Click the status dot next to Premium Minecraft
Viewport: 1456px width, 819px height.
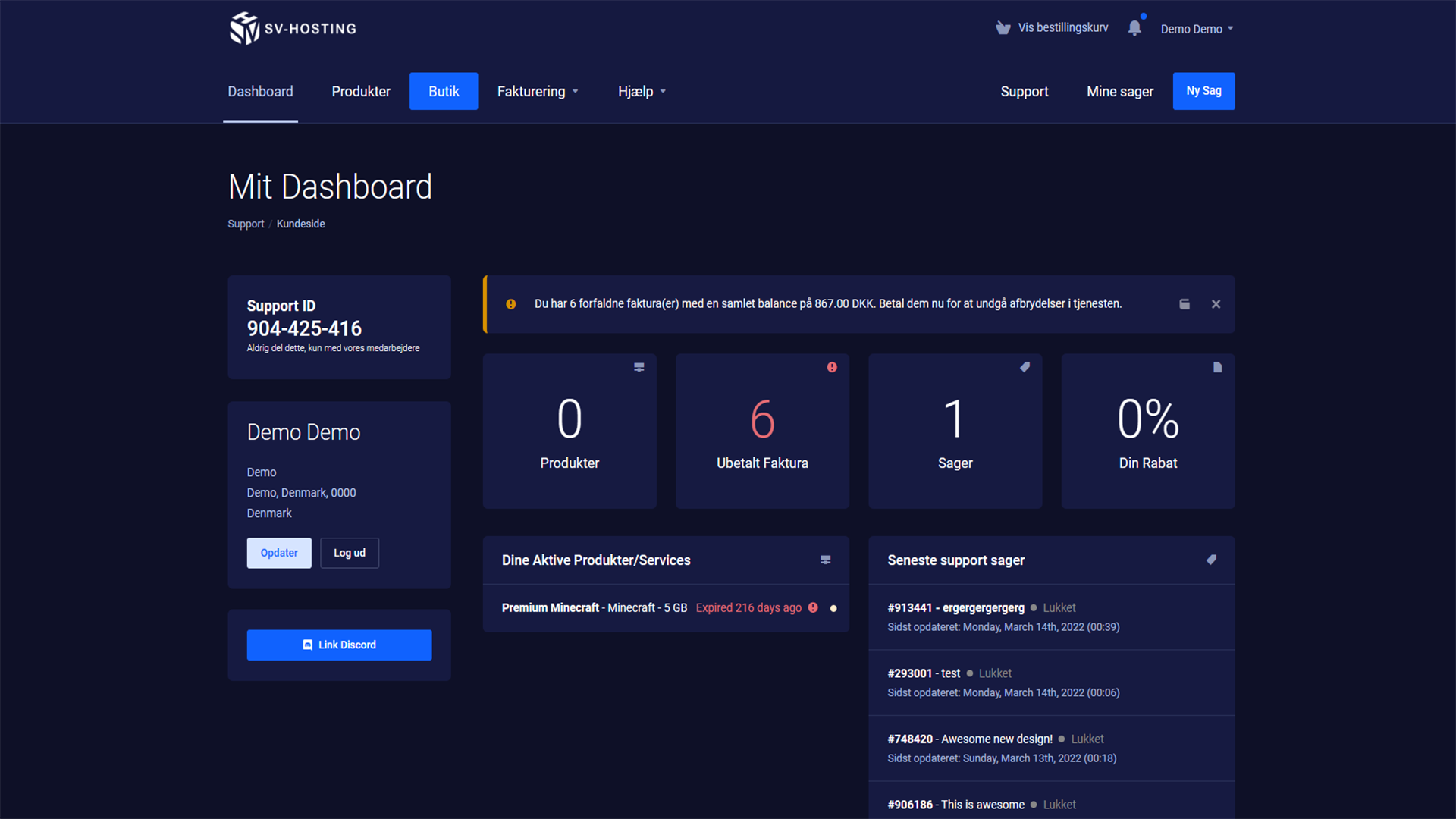point(833,608)
